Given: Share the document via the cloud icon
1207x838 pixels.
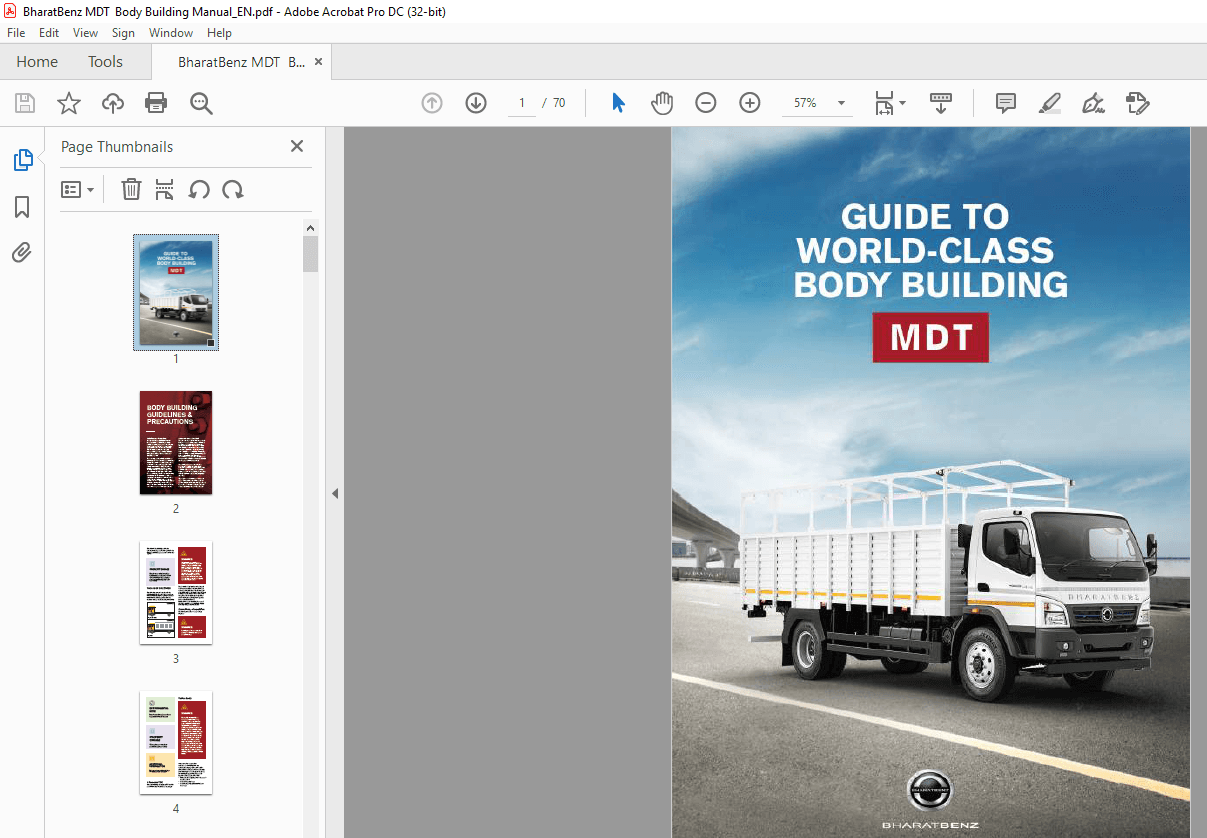Looking at the screenshot, I should coord(112,102).
